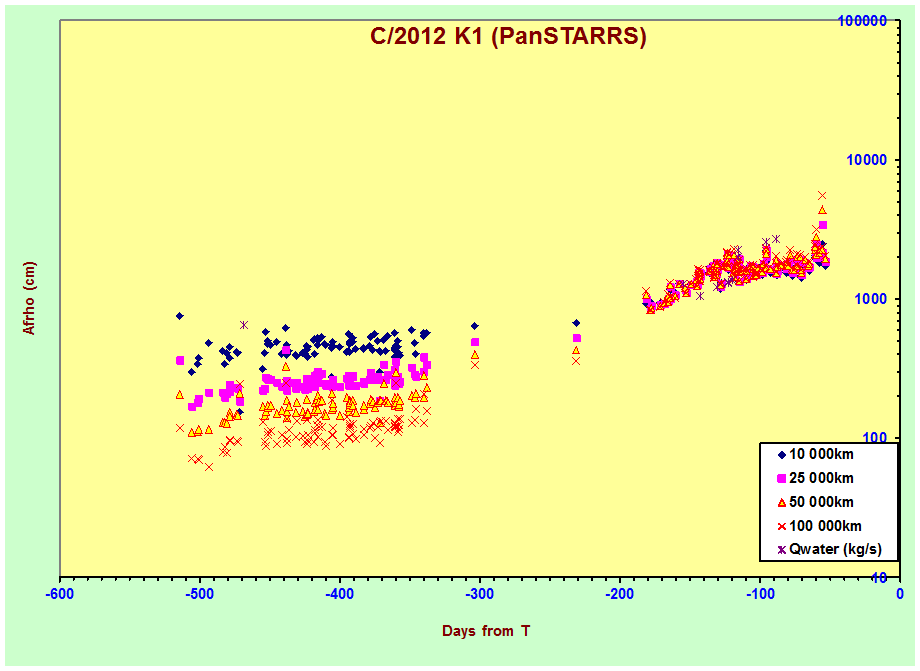Click the 0 x-axis tick label
This screenshot has height=671, width=920.
899,594
